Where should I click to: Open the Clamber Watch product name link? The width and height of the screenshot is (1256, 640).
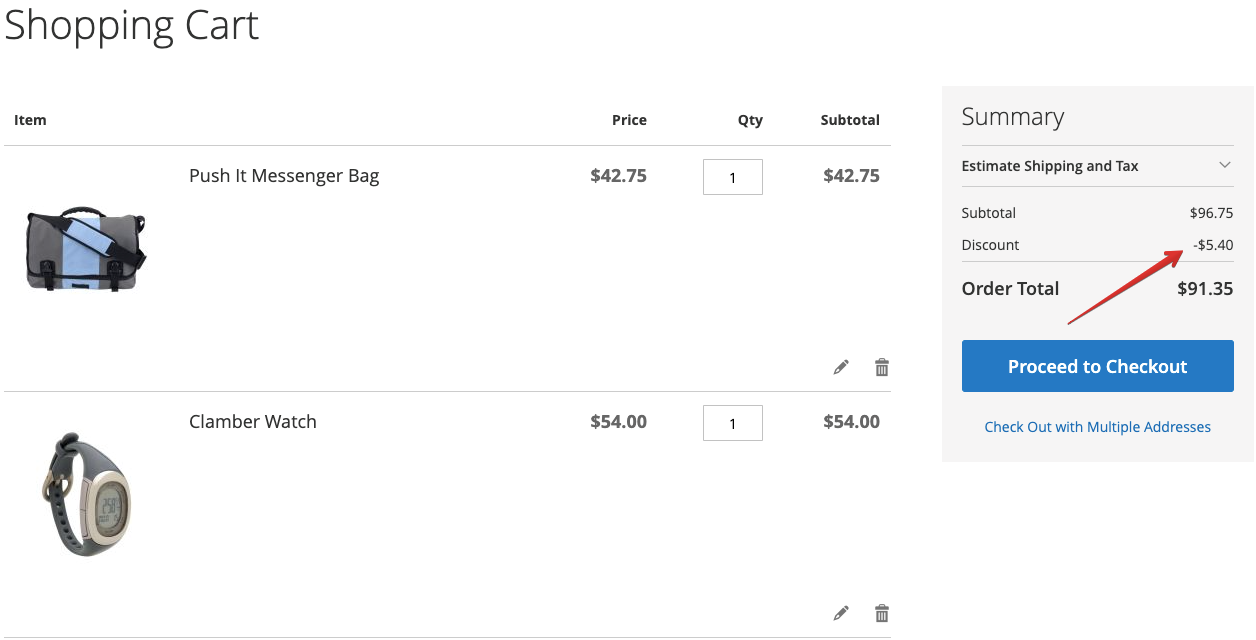click(x=253, y=422)
